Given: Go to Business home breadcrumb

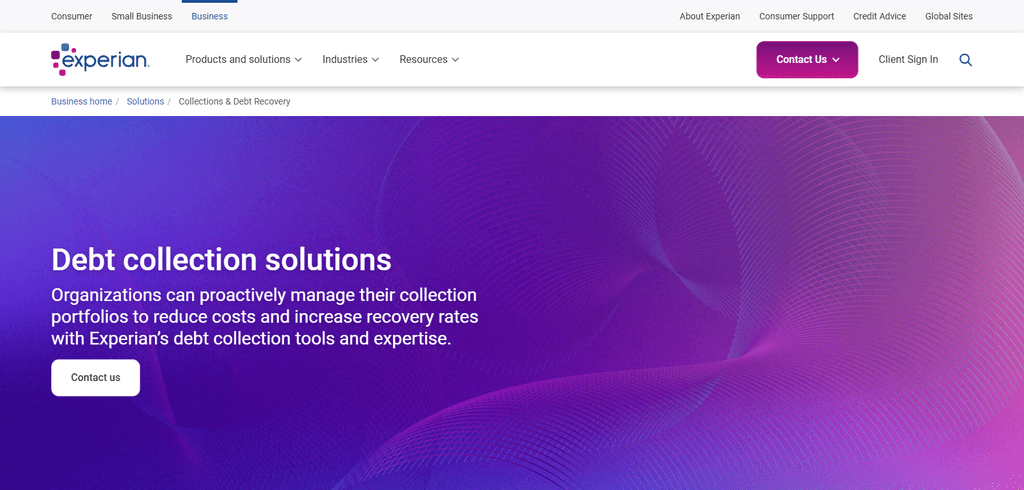Looking at the screenshot, I should (x=82, y=101).
